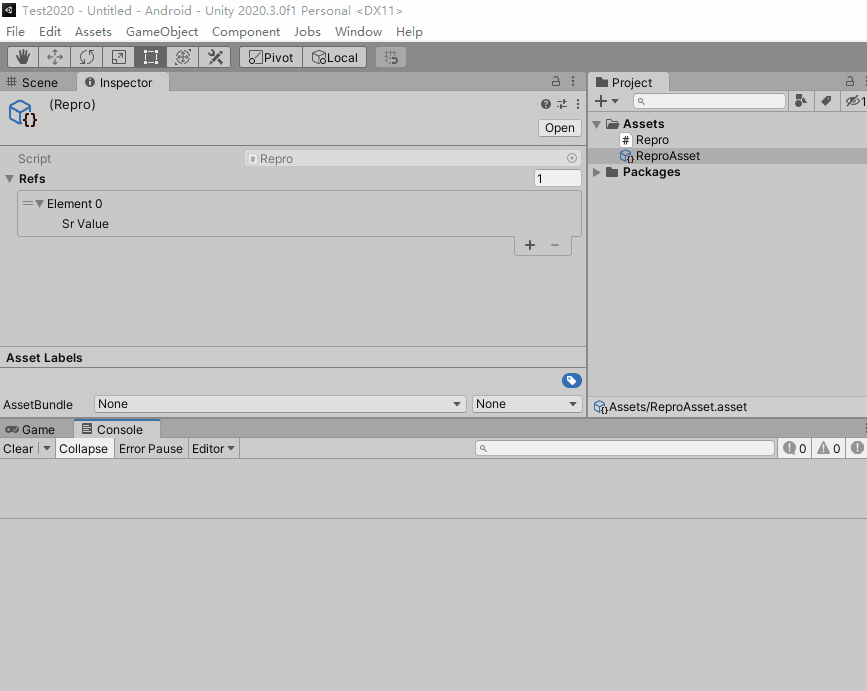Click the Script object picker circle
The height and width of the screenshot is (691, 867).
tap(572, 158)
